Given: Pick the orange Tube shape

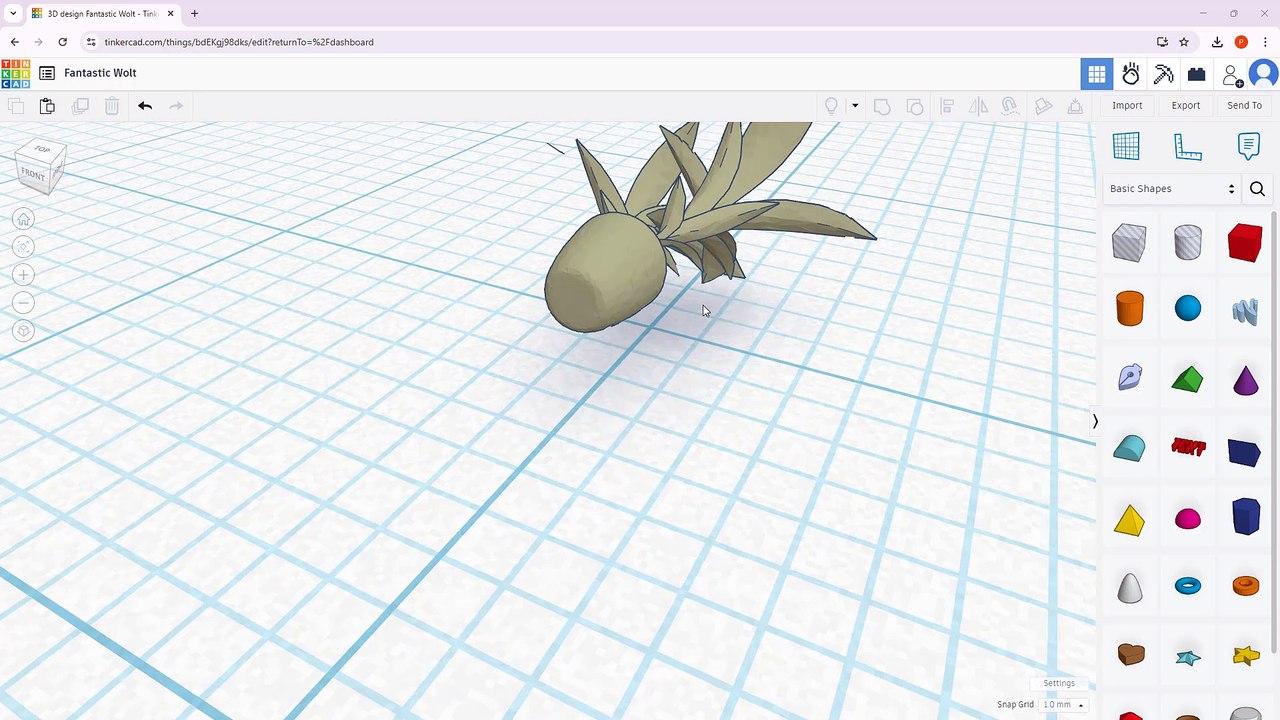Looking at the screenshot, I should pos(1245,586).
